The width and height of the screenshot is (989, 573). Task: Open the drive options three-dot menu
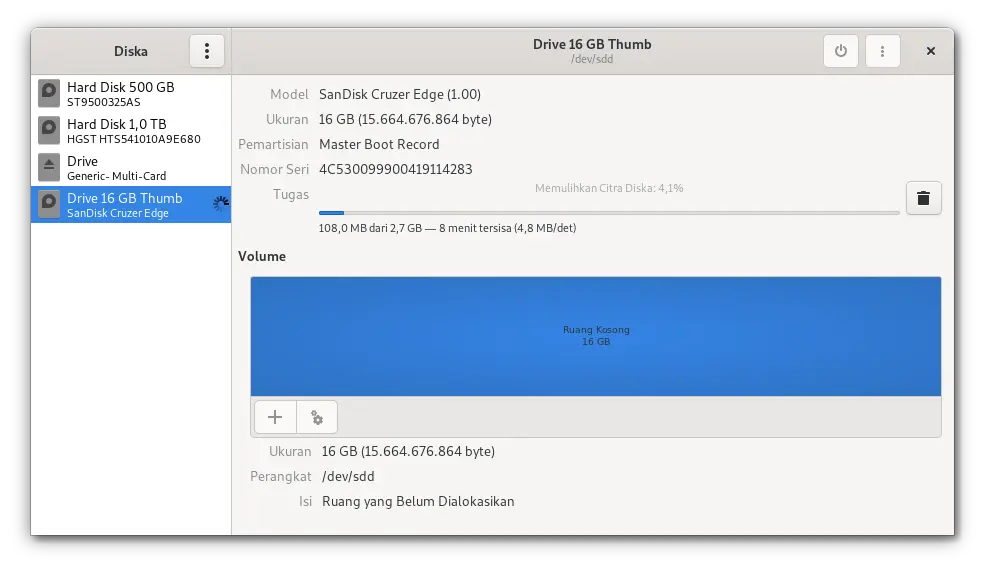click(882, 51)
